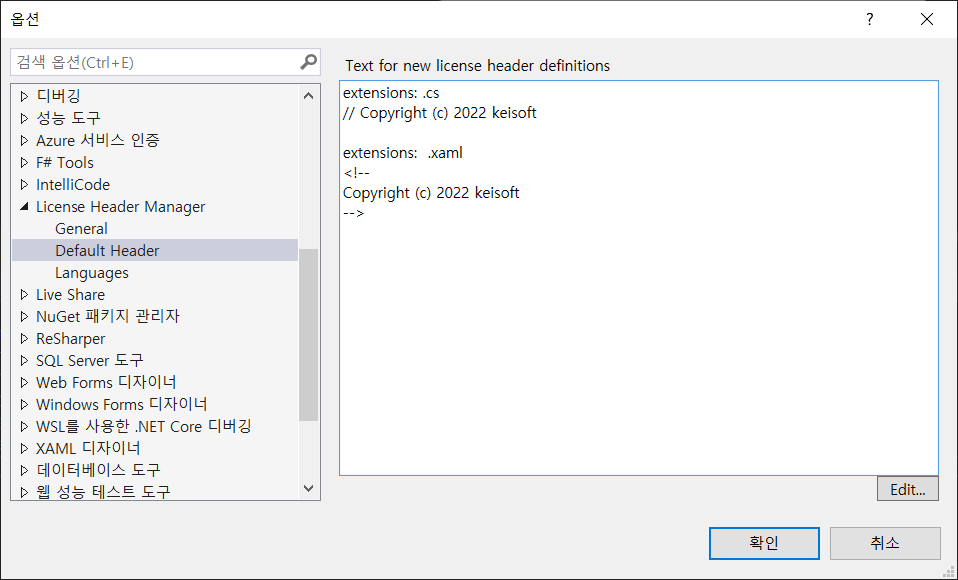The width and height of the screenshot is (958, 580).
Task: Expand the WSL .NET Core 디버깅 node
Action: coord(24,426)
